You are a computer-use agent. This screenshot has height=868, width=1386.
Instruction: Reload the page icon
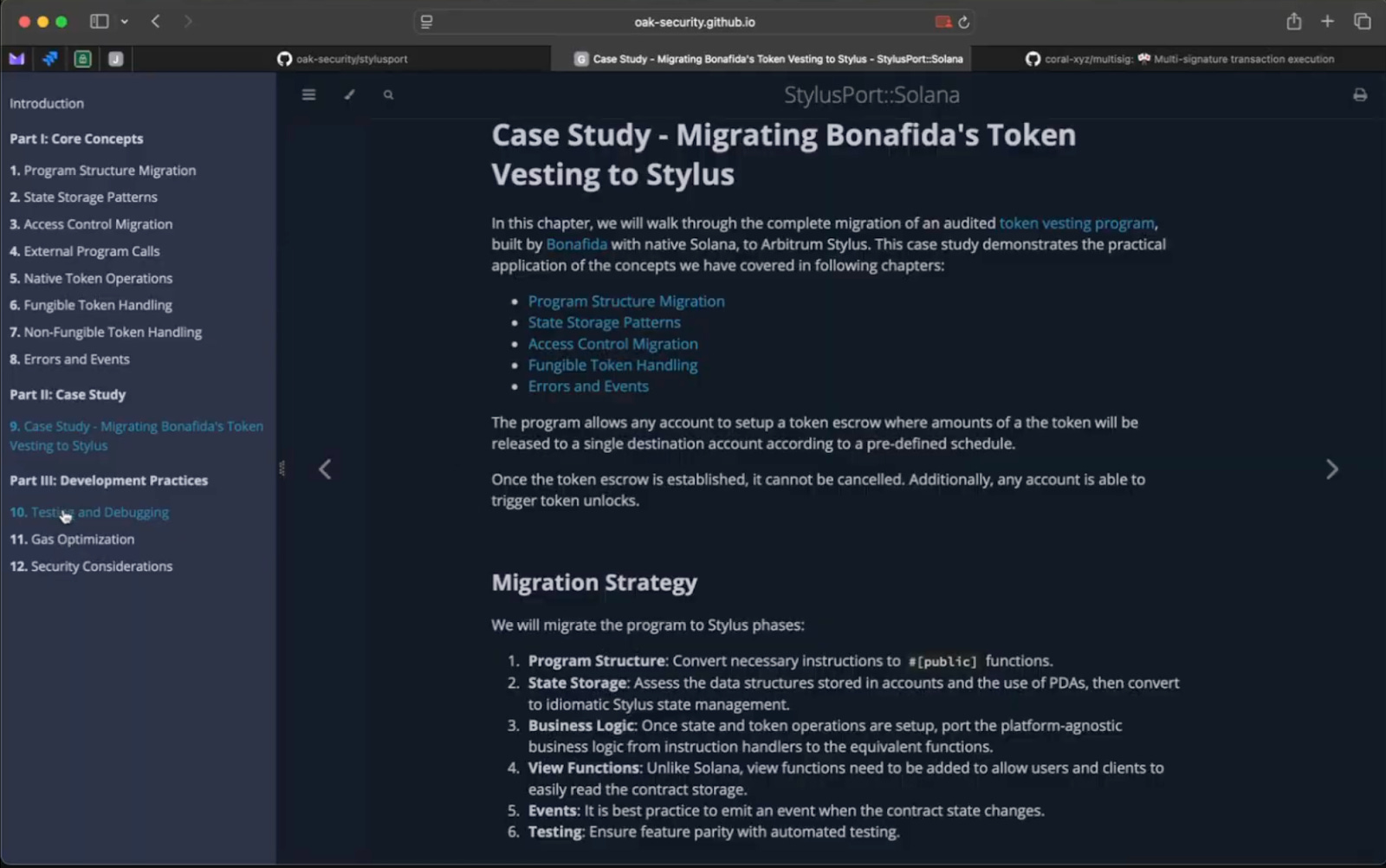(963, 23)
